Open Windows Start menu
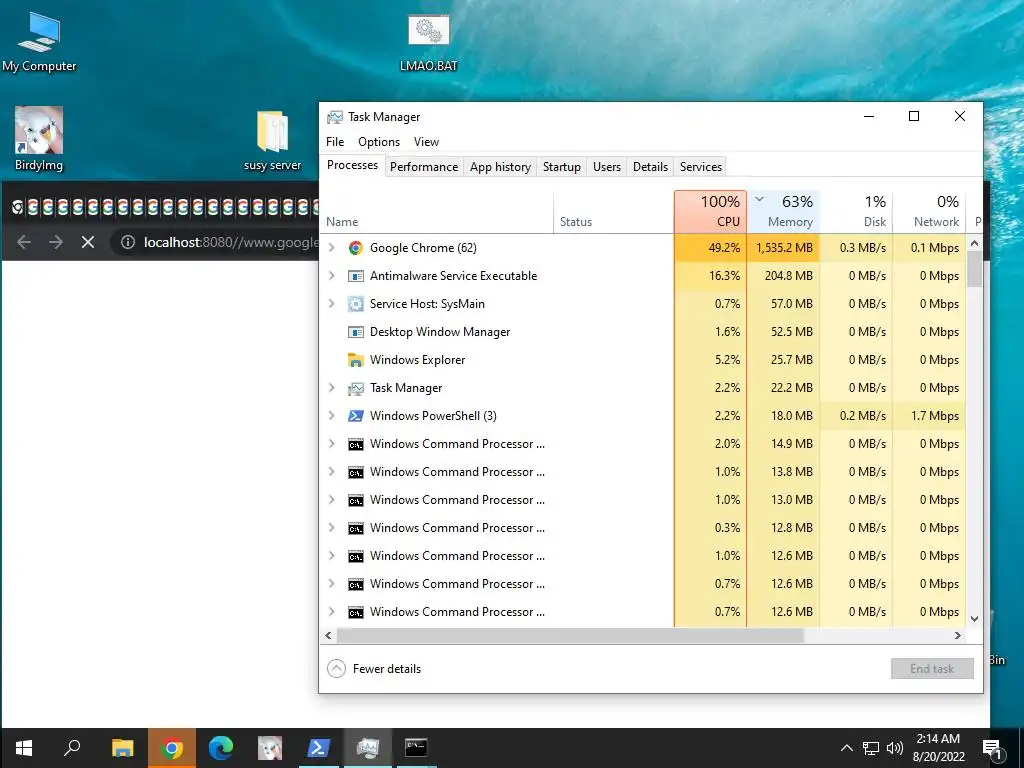The image size is (1024, 768). click(24, 748)
